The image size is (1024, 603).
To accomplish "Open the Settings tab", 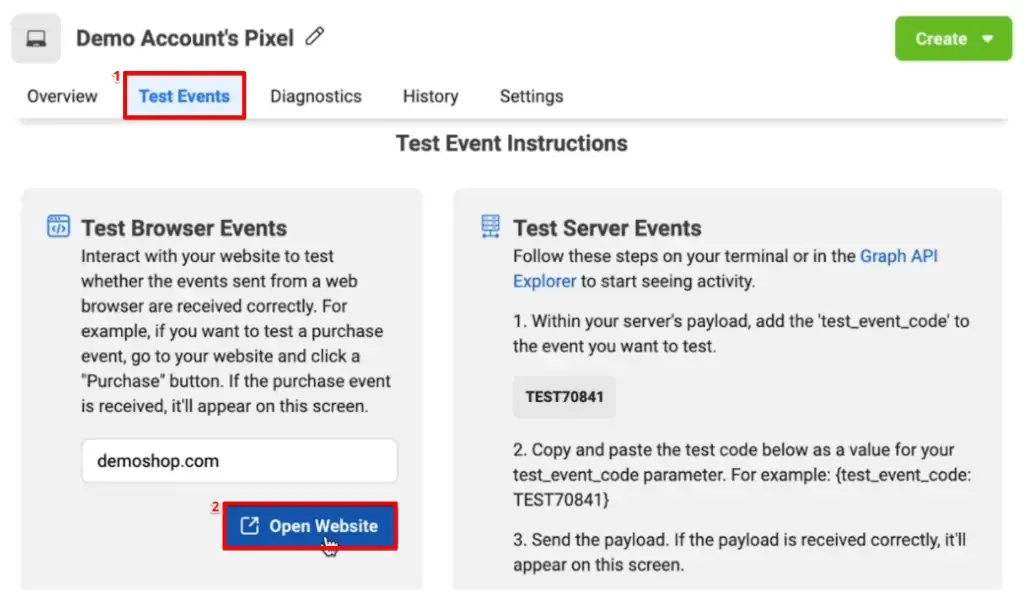I will 531,96.
